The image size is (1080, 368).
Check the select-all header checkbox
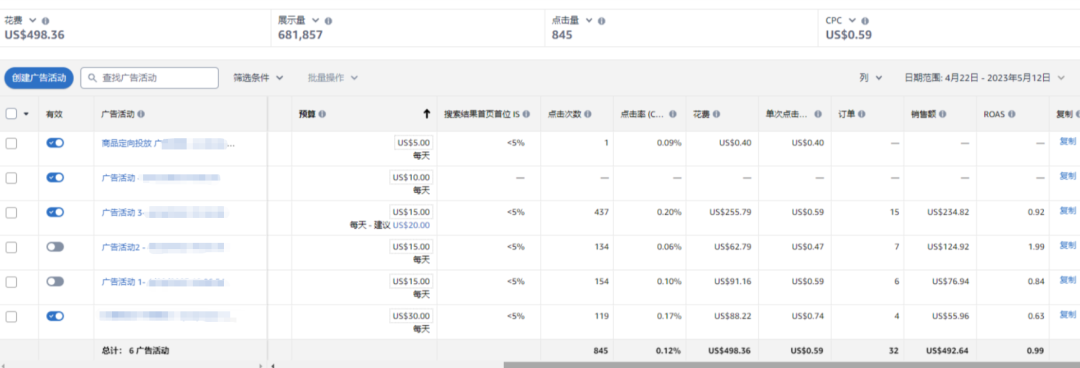point(11,114)
